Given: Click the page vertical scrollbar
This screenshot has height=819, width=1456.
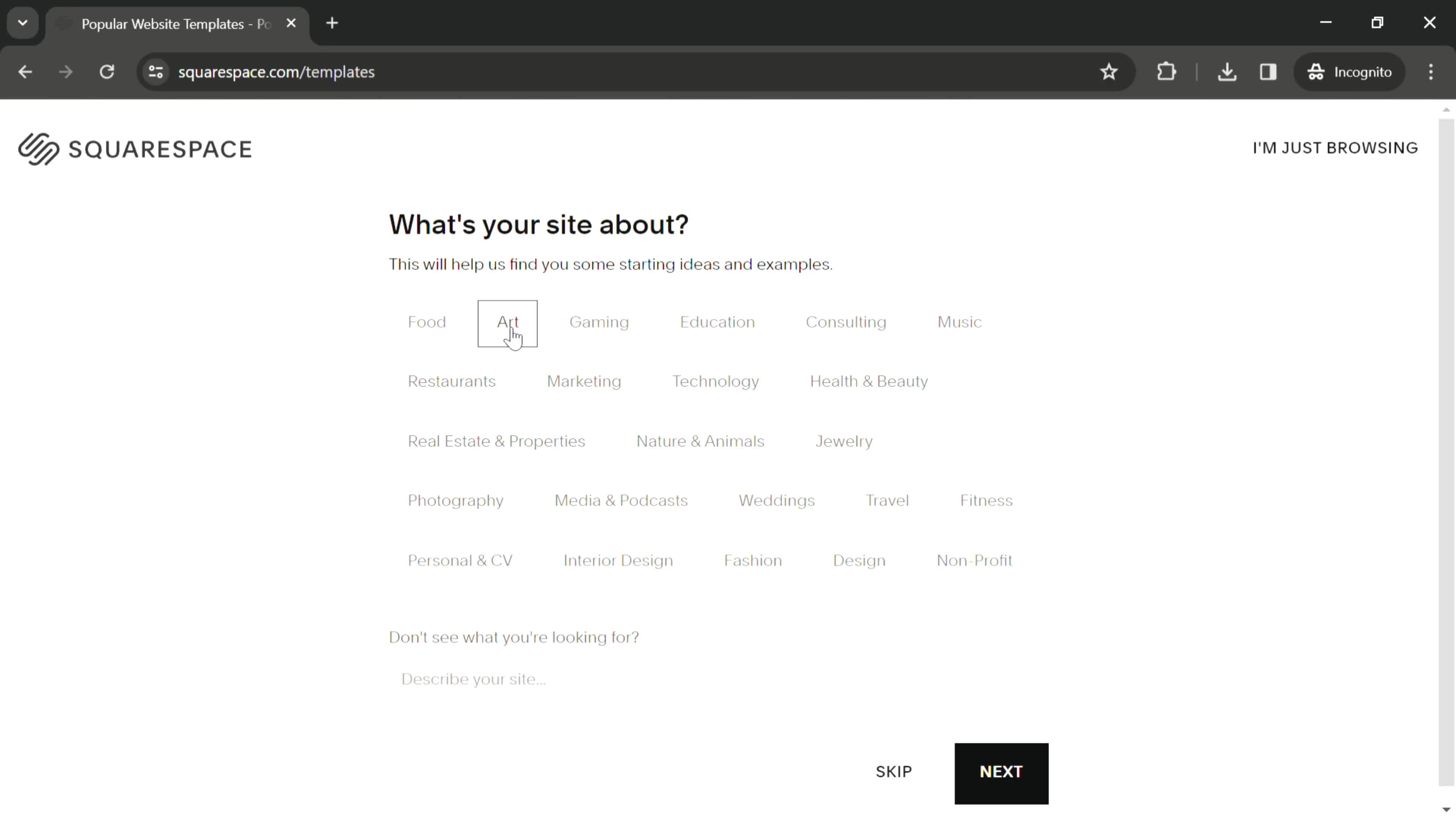Looking at the screenshot, I should pyautogui.click(x=1446, y=452).
